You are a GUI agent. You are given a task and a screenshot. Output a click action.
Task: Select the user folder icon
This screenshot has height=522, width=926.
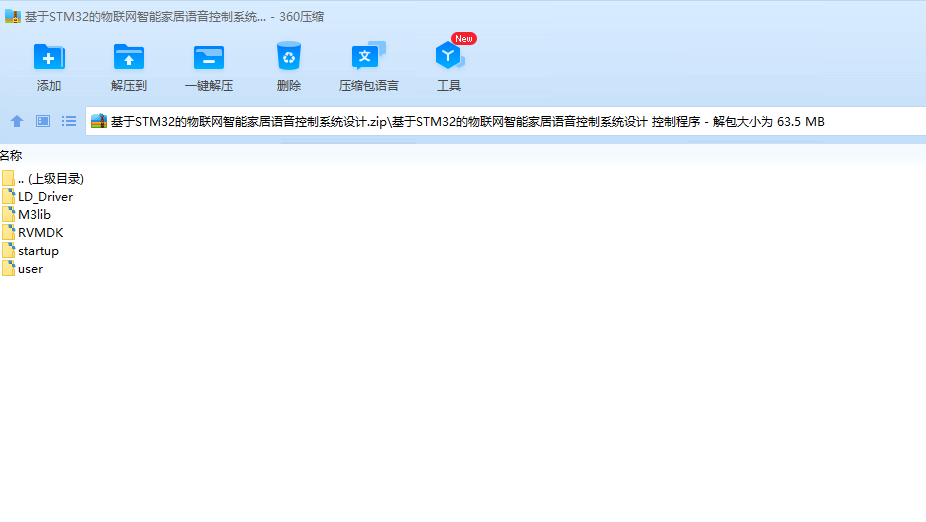[x=8, y=268]
